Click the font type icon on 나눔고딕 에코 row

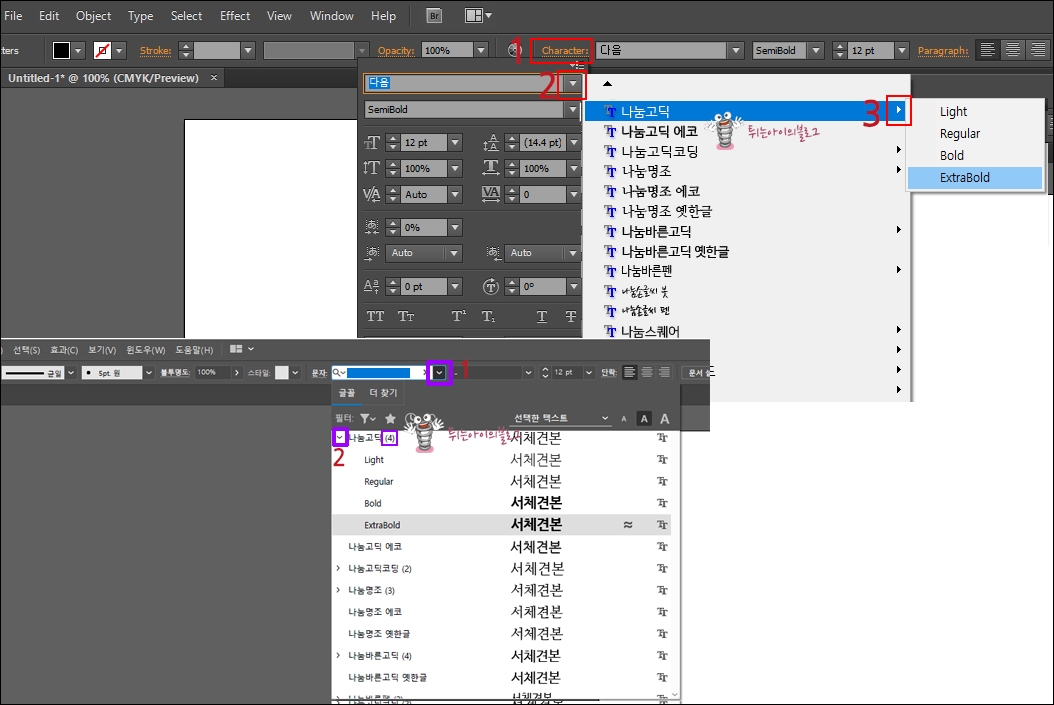[x=662, y=546]
